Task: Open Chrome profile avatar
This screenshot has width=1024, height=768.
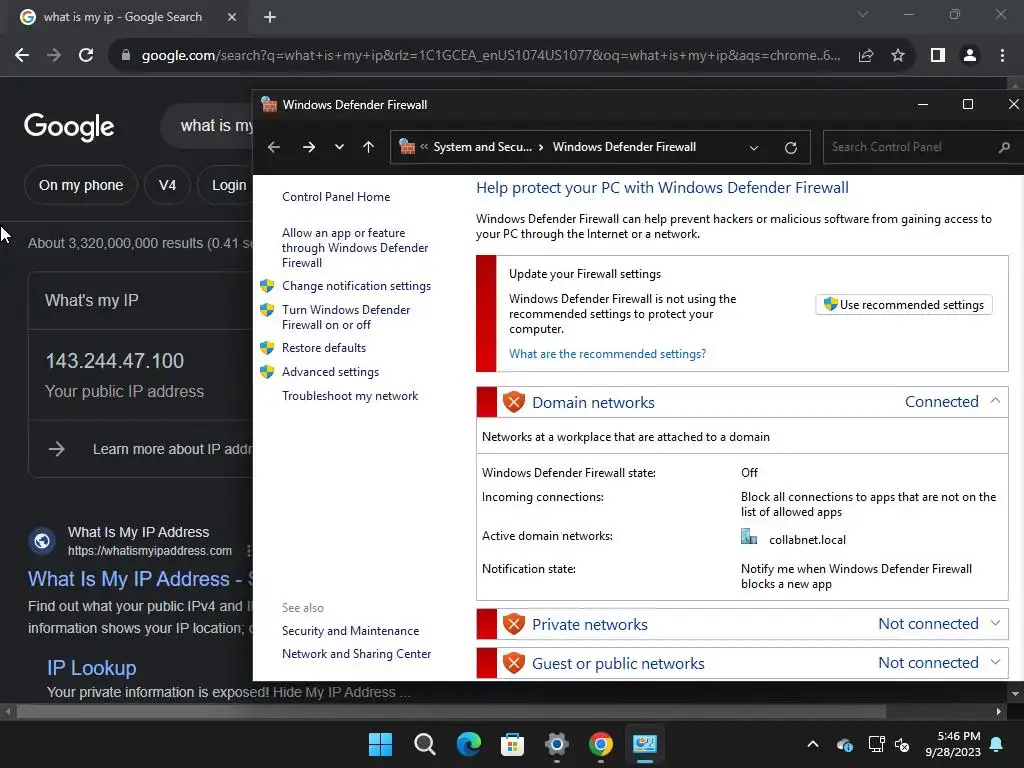Action: click(x=970, y=56)
